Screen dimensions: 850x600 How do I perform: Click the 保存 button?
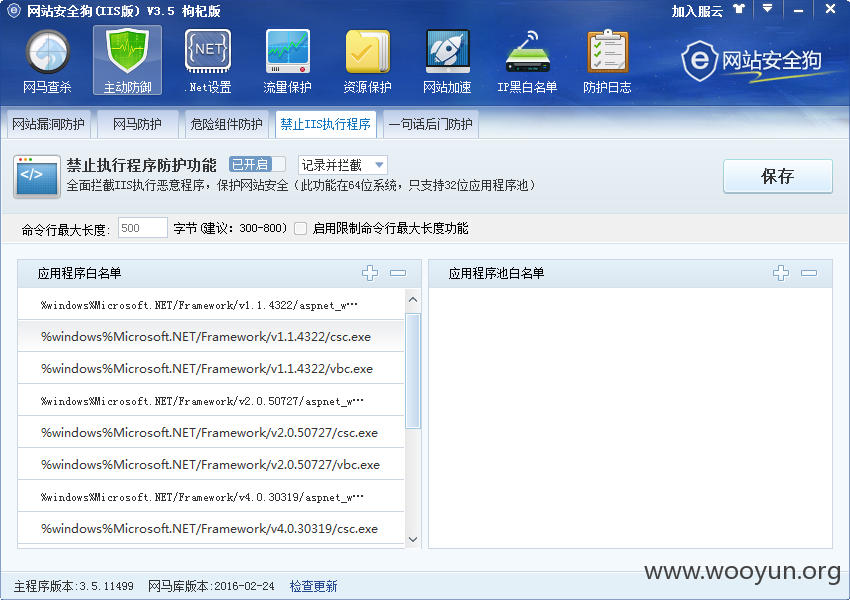[777, 176]
